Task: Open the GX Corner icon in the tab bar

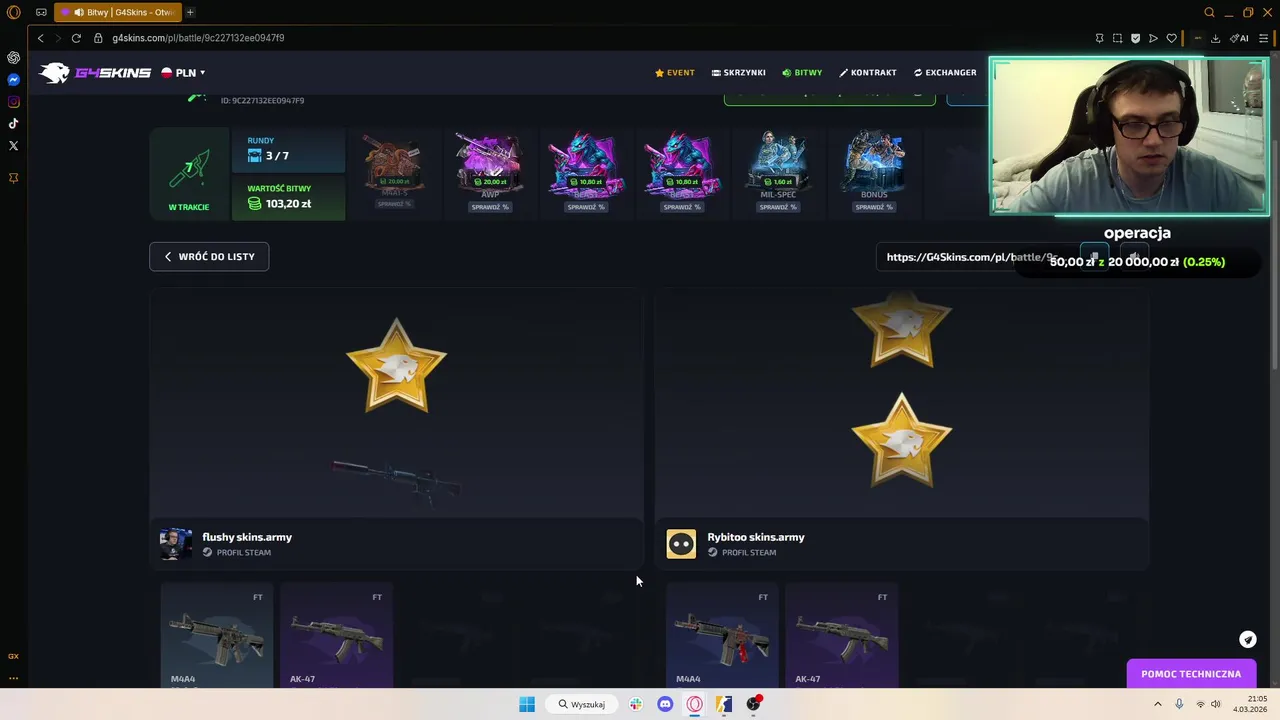Action: point(41,13)
